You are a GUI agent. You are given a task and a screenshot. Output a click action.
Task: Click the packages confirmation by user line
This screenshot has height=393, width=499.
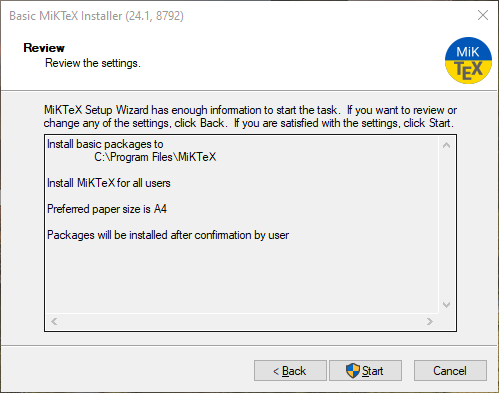coord(168,235)
